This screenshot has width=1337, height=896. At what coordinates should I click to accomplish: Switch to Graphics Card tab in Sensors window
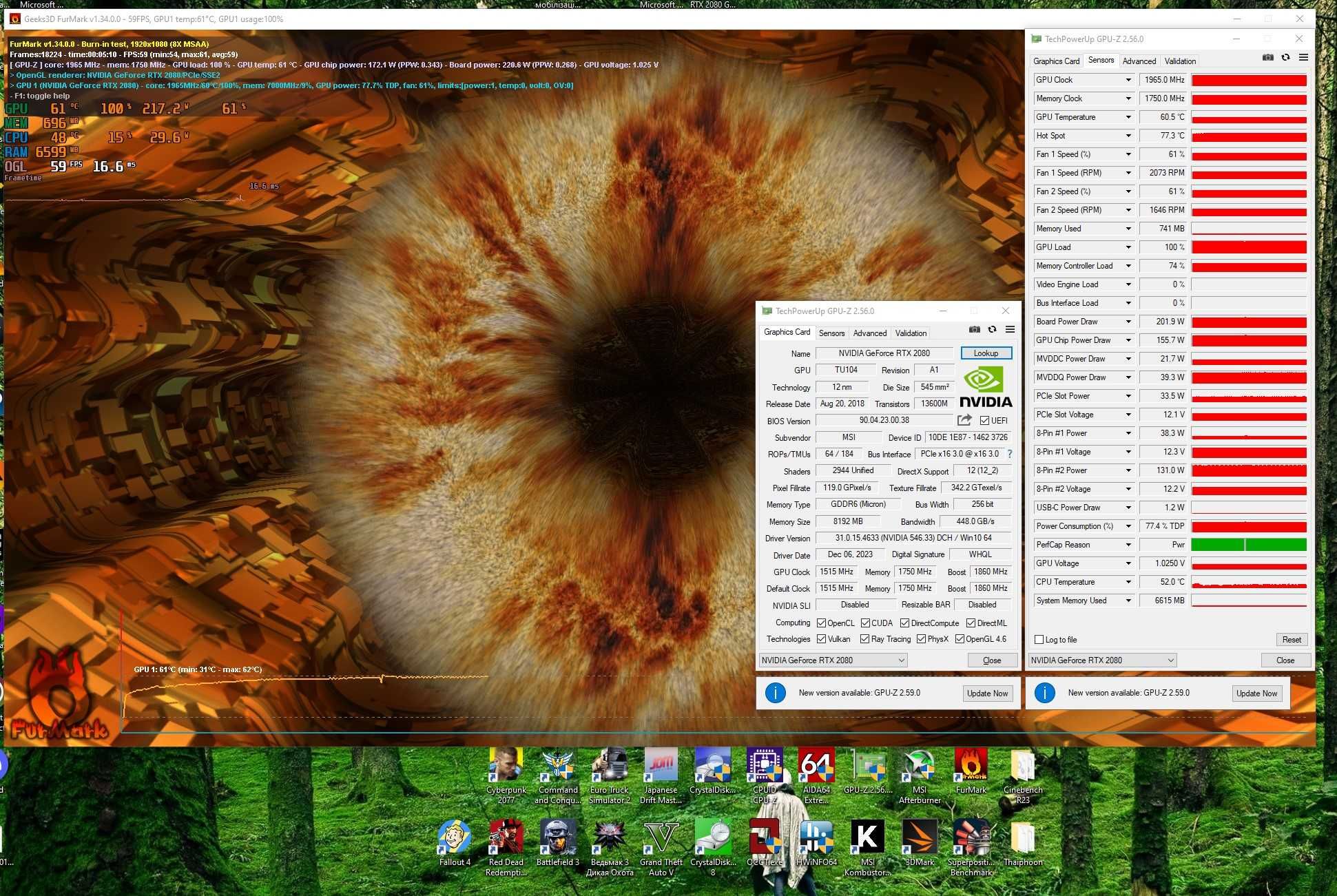(1056, 61)
